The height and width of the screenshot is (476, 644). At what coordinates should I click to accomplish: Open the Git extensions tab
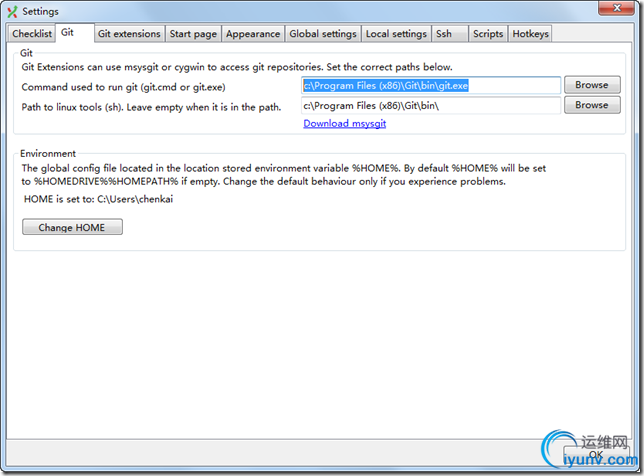pos(129,34)
